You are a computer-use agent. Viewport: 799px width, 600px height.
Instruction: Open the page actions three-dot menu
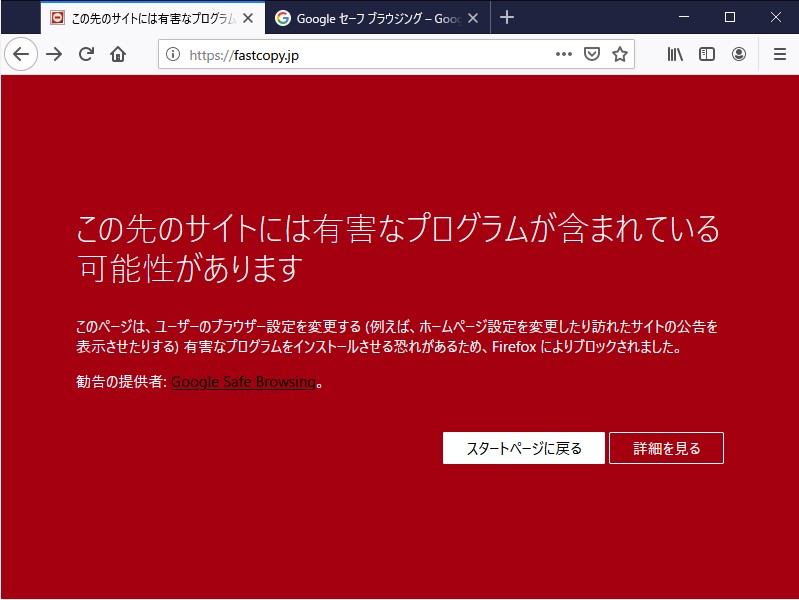(x=564, y=54)
